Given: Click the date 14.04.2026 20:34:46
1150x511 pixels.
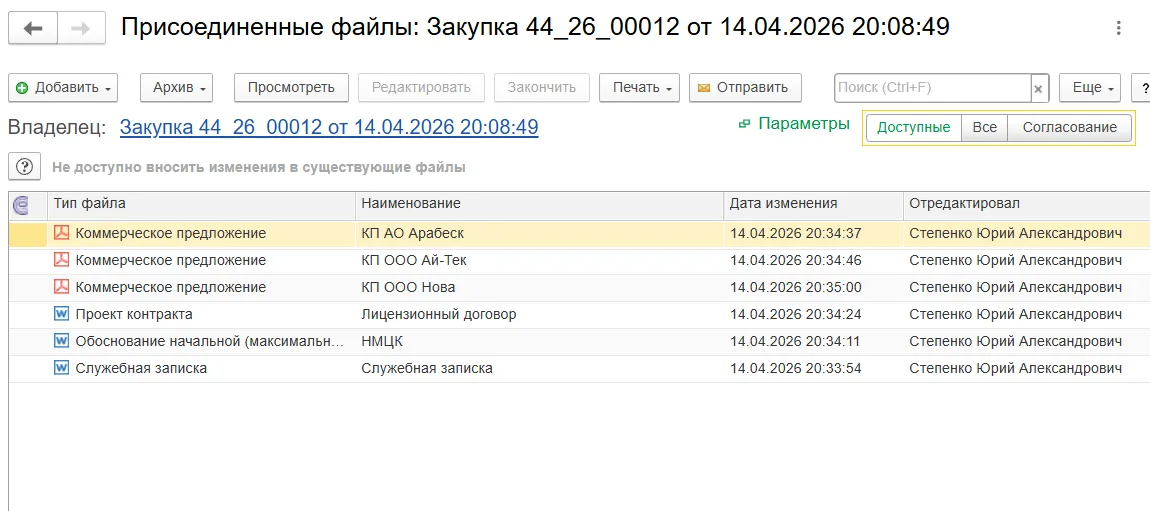Looking at the screenshot, I should tap(796, 261).
